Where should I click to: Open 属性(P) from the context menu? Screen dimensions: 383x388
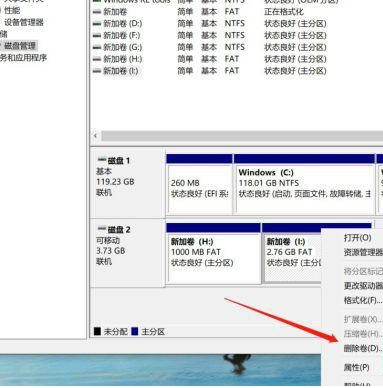pyautogui.click(x=356, y=367)
